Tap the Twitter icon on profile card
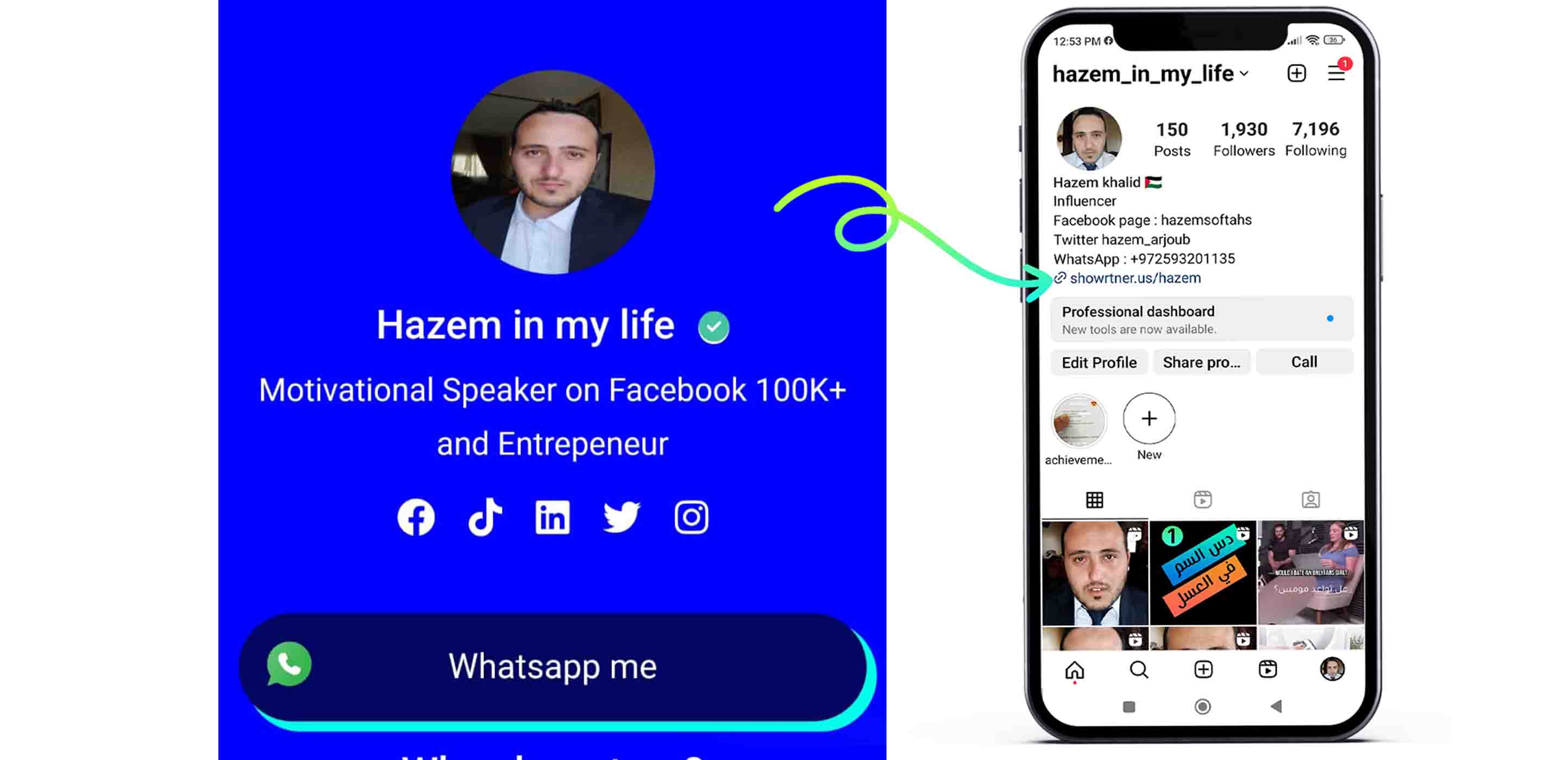 [x=621, y=517]
